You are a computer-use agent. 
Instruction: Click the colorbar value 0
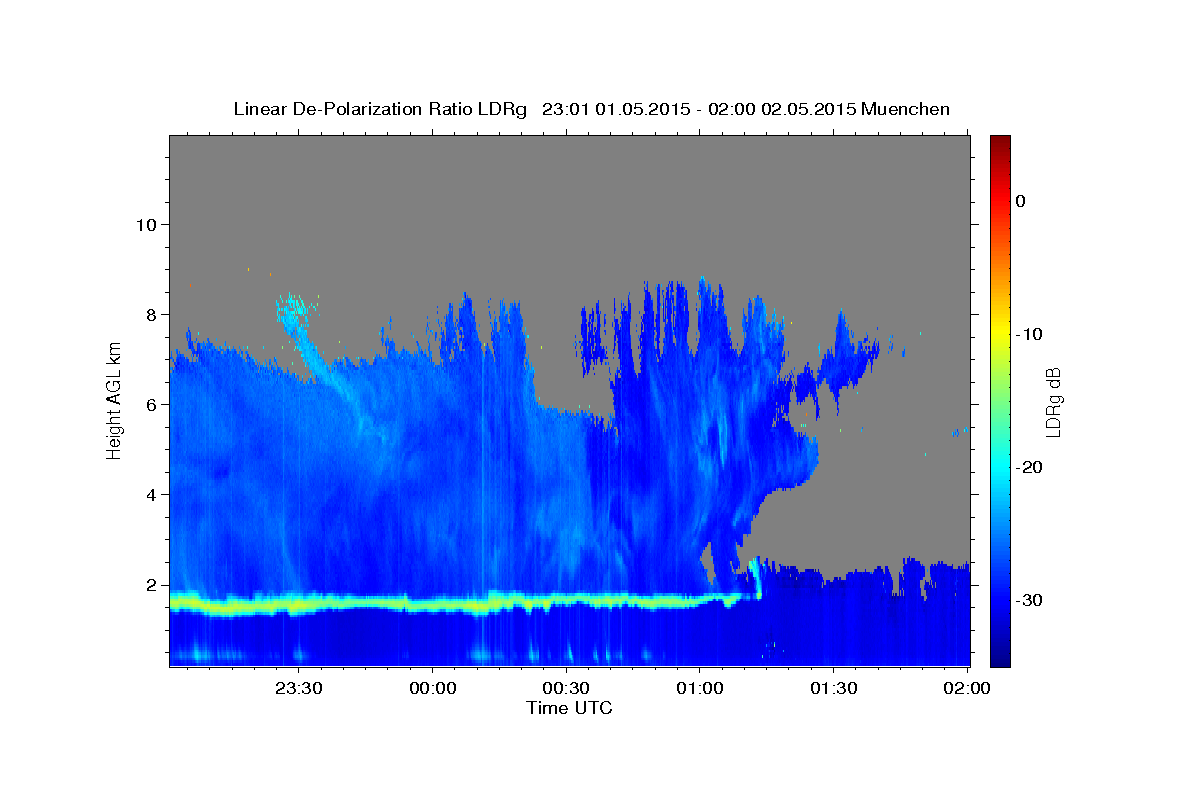[x=1021, y=201]
